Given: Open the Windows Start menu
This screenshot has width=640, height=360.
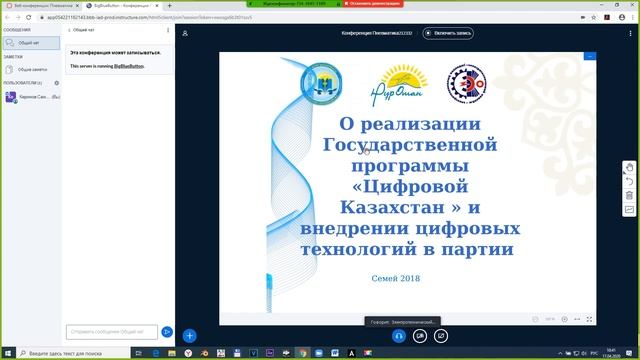Looking at the screenshot, I should click(x=8, y=353).
